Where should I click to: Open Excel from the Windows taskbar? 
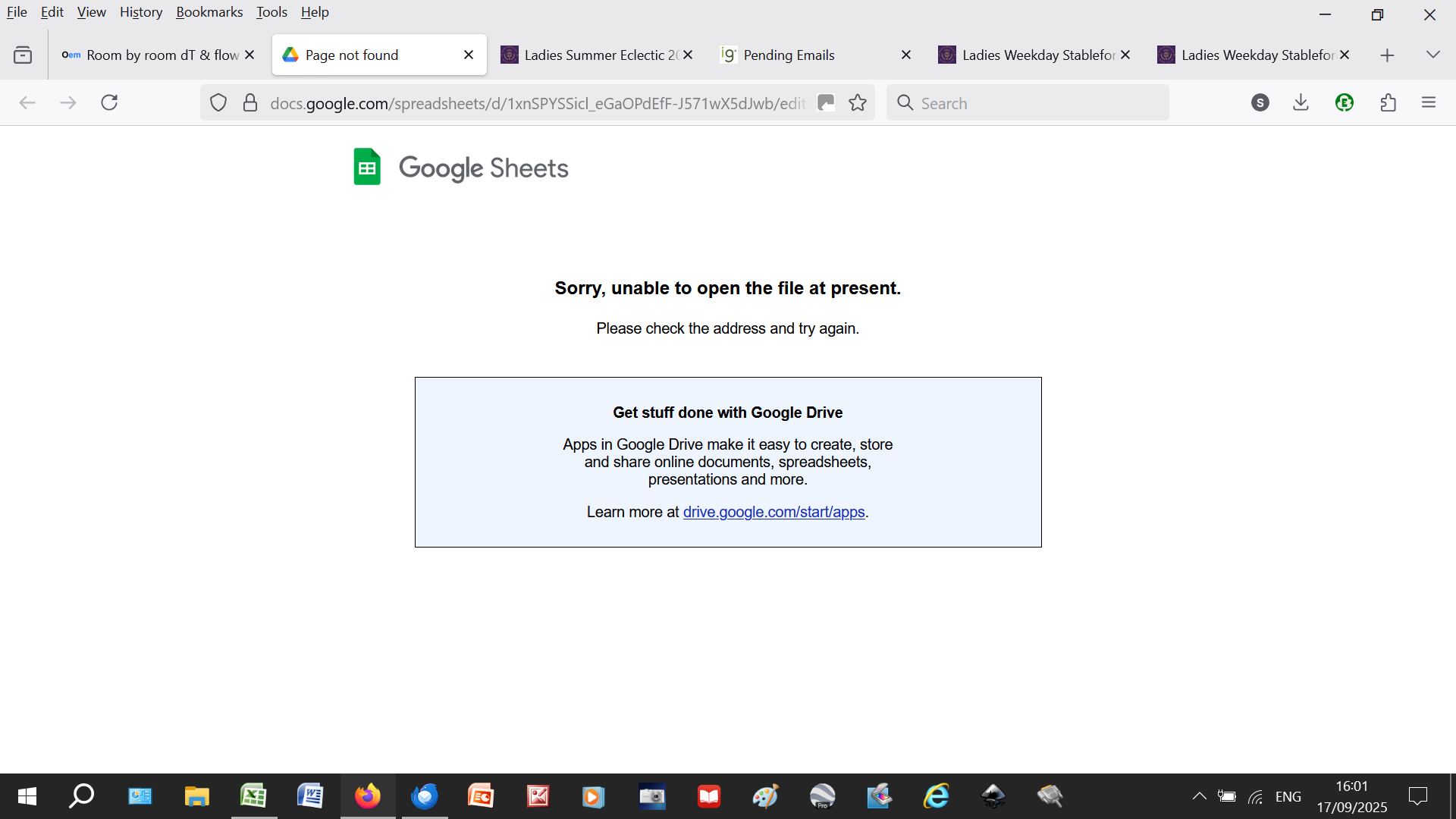253,796
